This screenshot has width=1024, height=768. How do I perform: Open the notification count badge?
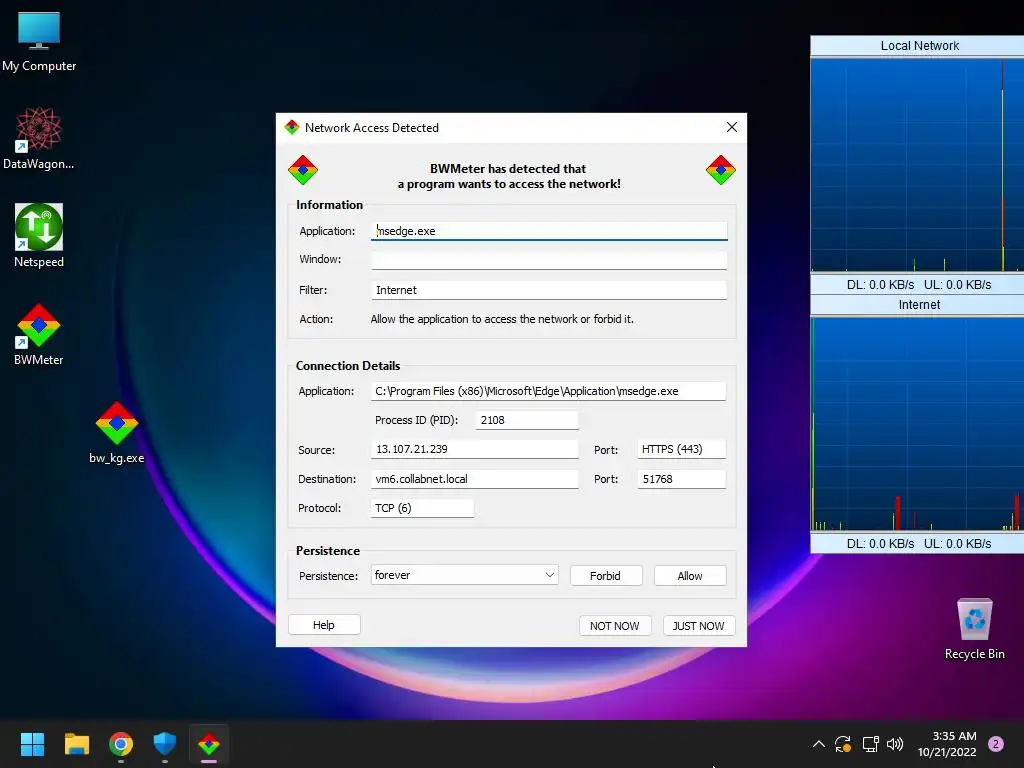996,744
